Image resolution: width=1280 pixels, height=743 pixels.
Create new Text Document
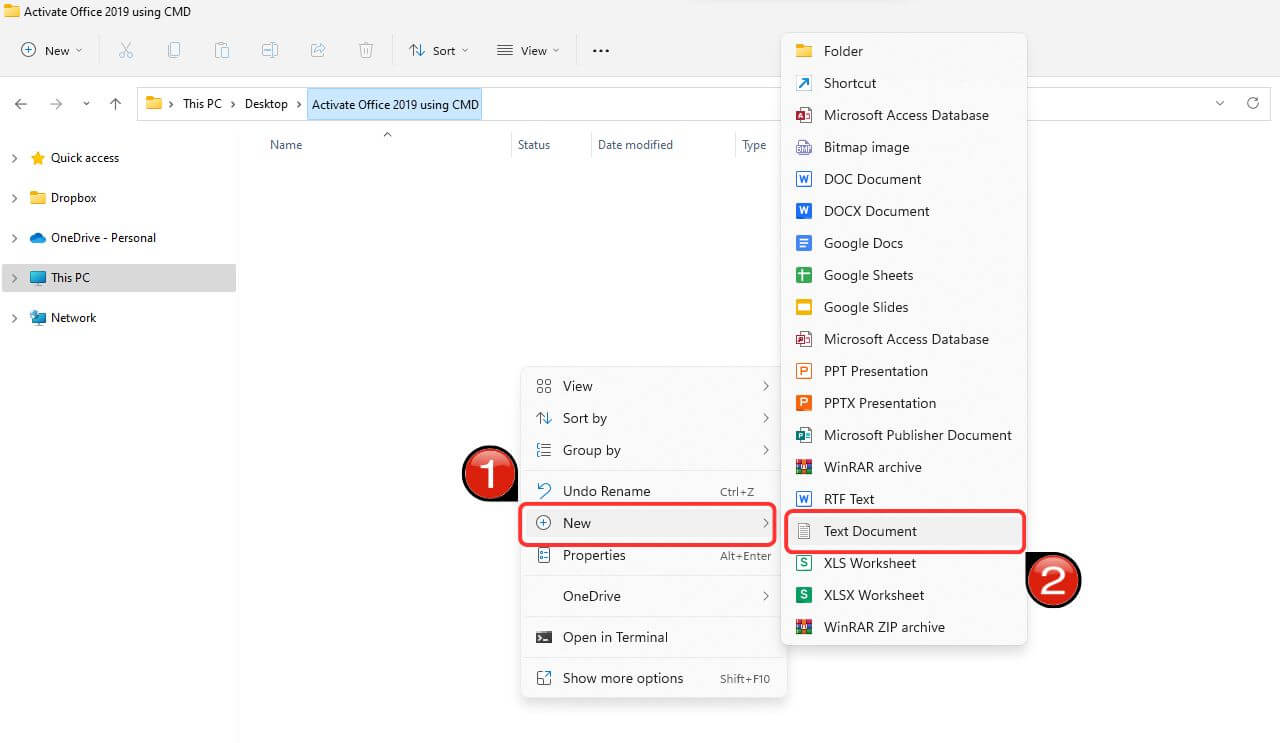pyautogui.click(x=904, y=531)
